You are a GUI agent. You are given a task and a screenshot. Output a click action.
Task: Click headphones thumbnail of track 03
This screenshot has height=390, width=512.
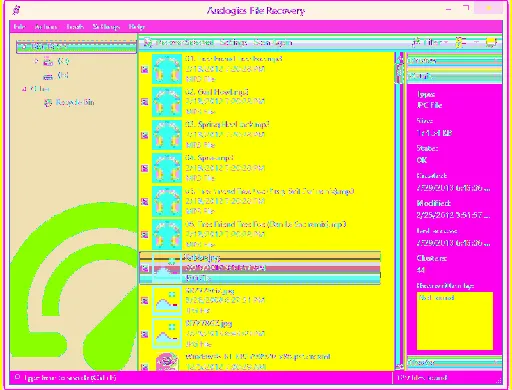click(x=167, y=135)
